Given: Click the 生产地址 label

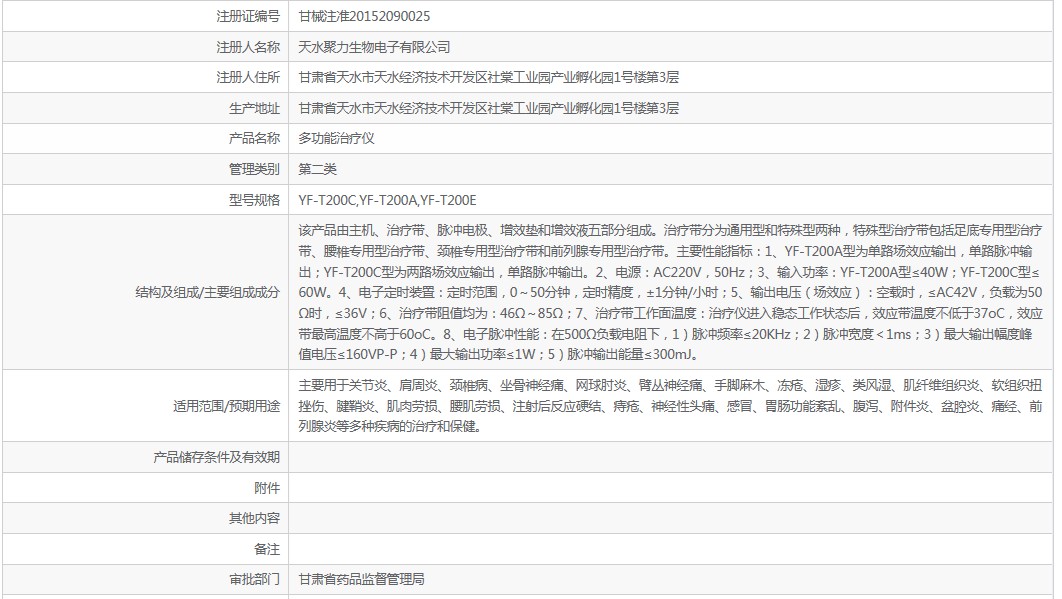Looking at the screenshot, I should point(255,108).
